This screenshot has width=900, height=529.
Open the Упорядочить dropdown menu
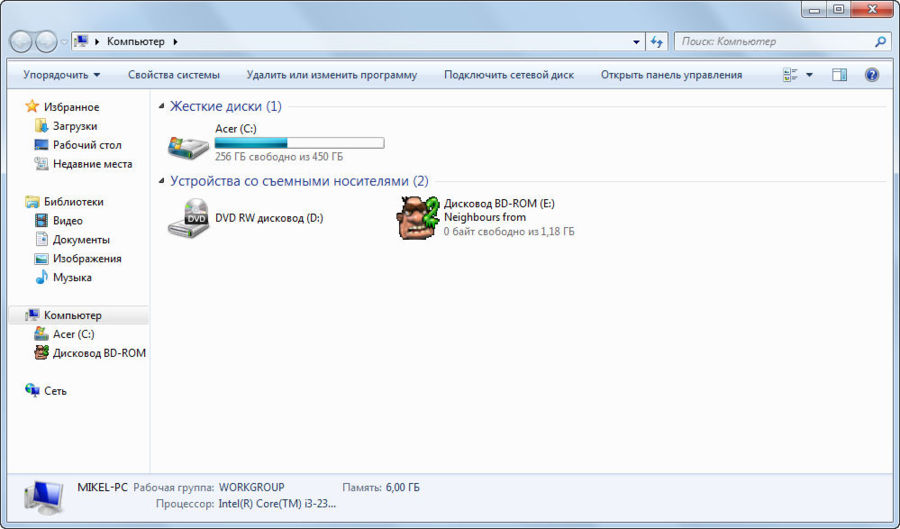[x=61, y=75]
